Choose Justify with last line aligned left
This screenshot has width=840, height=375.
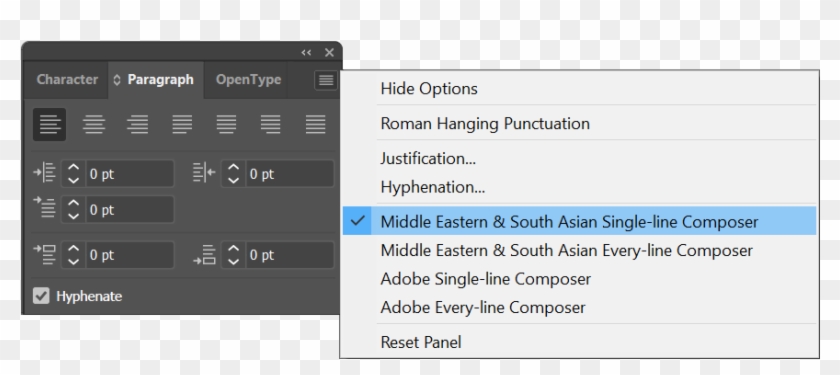[182, 124]
